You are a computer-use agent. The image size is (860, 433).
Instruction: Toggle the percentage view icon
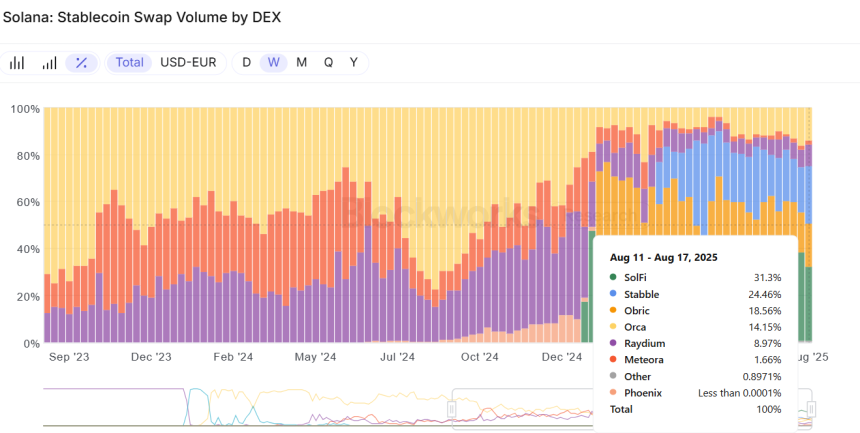point(81,63)
